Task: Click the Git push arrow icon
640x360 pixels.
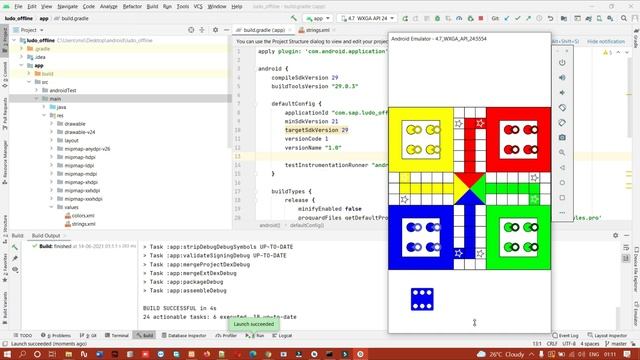Action: 529,18
